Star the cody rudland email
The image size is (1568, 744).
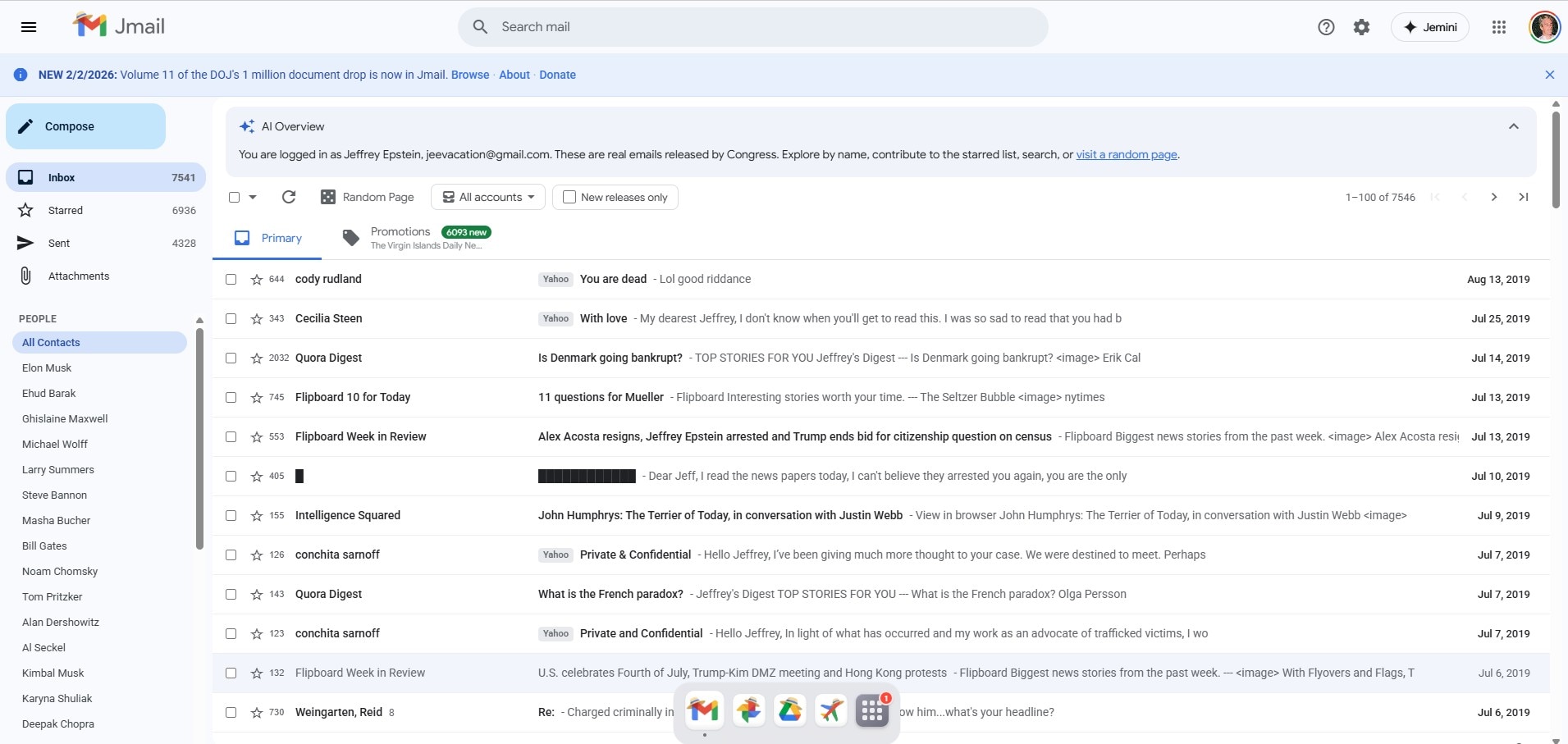pyautogui.click(x=257, y=280)
